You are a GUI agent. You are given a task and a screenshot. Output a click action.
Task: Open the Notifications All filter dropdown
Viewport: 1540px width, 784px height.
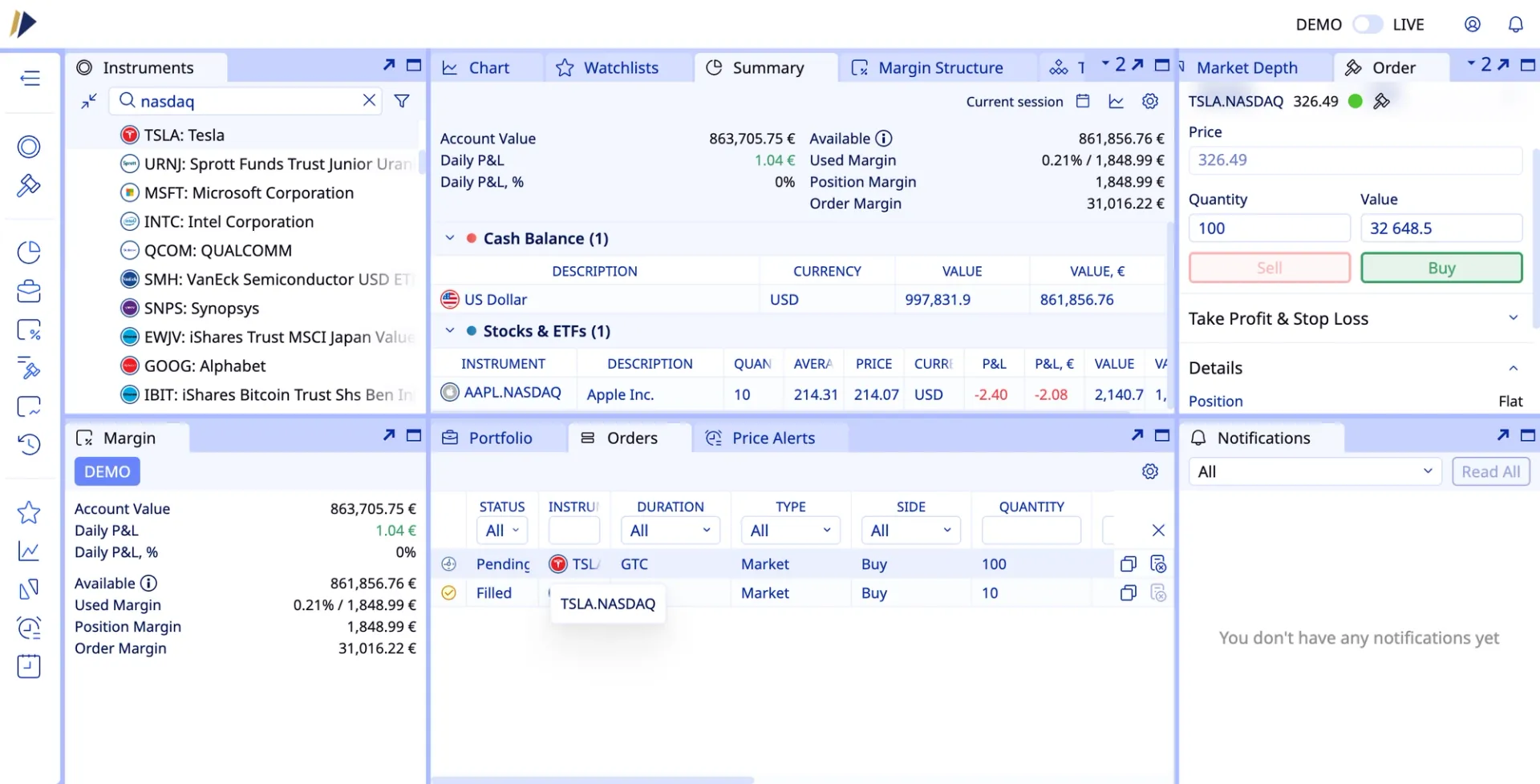(1315, 471)
